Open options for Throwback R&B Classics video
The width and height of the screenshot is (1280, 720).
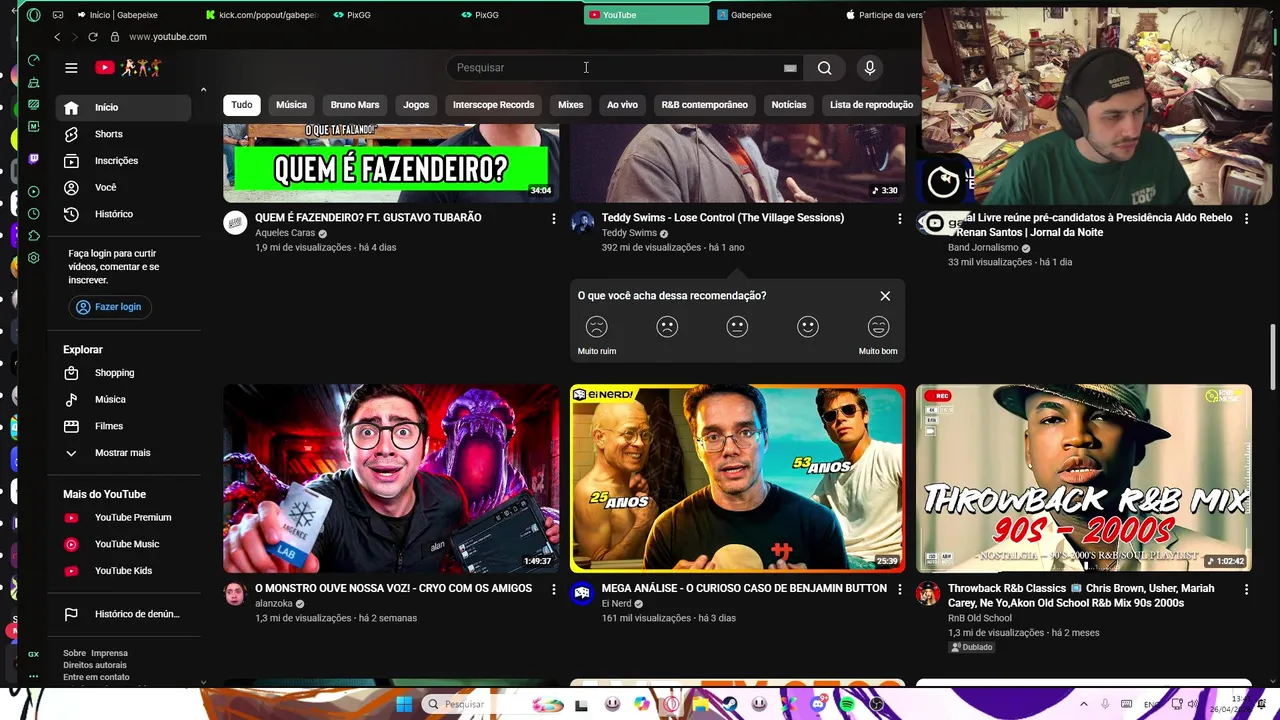1246,590
